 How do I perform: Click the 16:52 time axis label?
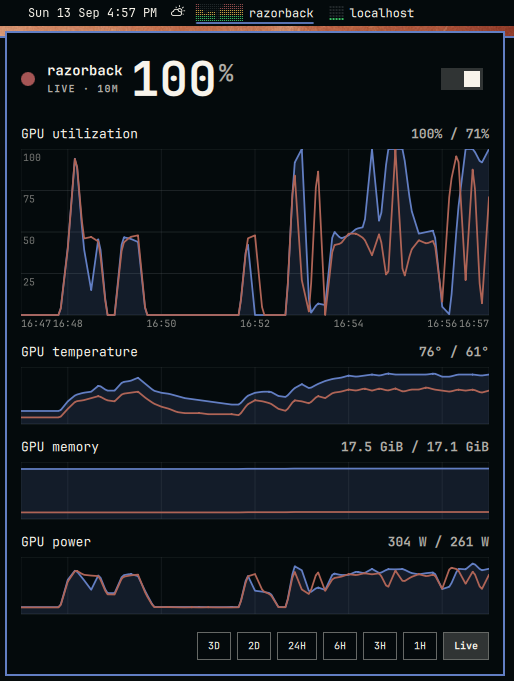click(255, 324)
